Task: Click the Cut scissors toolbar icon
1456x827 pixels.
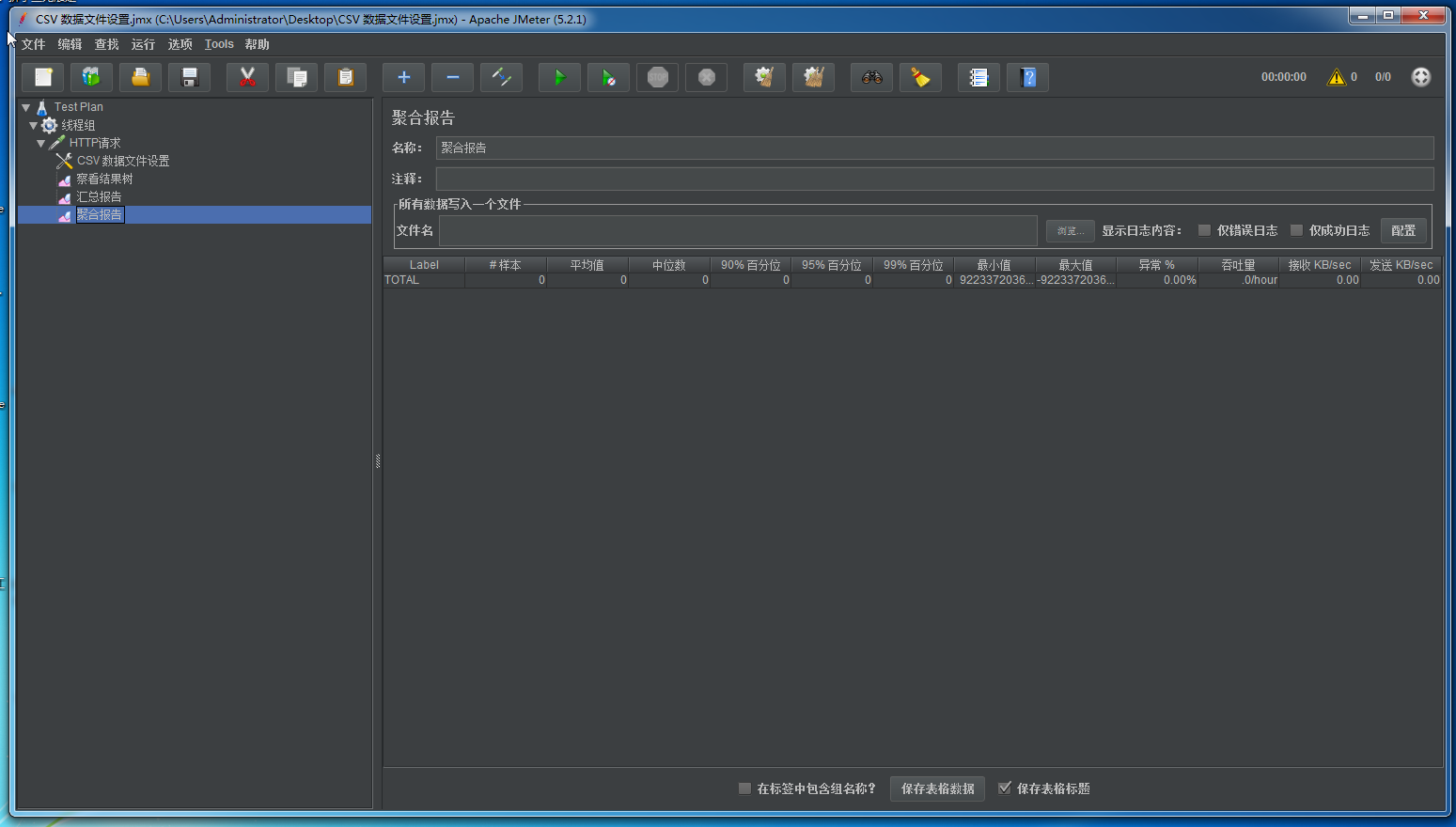Action: pyautogui.click(x=247, y=78)
